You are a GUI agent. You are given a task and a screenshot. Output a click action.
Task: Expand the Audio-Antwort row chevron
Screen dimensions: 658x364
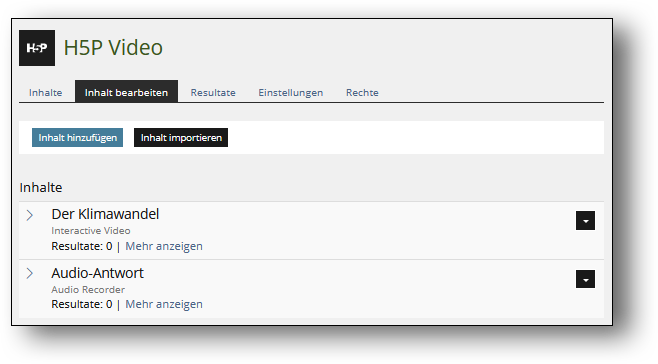[30, 273]
